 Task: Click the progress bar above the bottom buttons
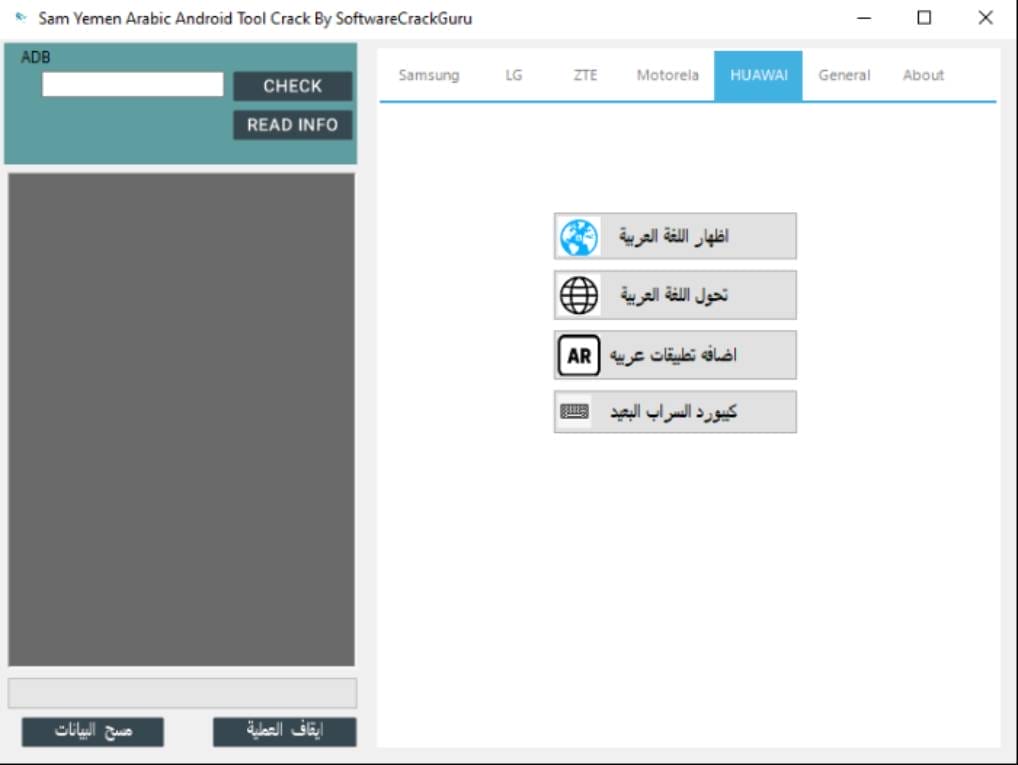[183, 692]
